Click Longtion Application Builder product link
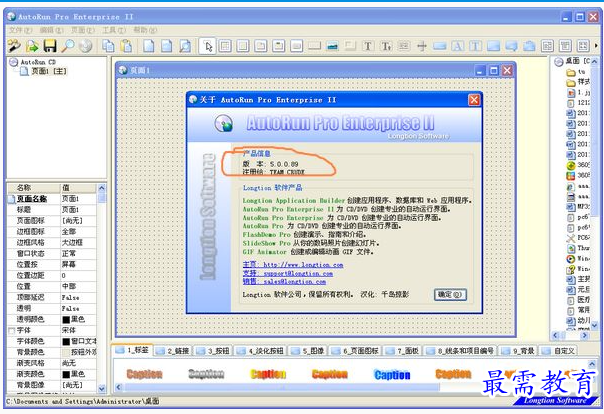 click(294, 201)
